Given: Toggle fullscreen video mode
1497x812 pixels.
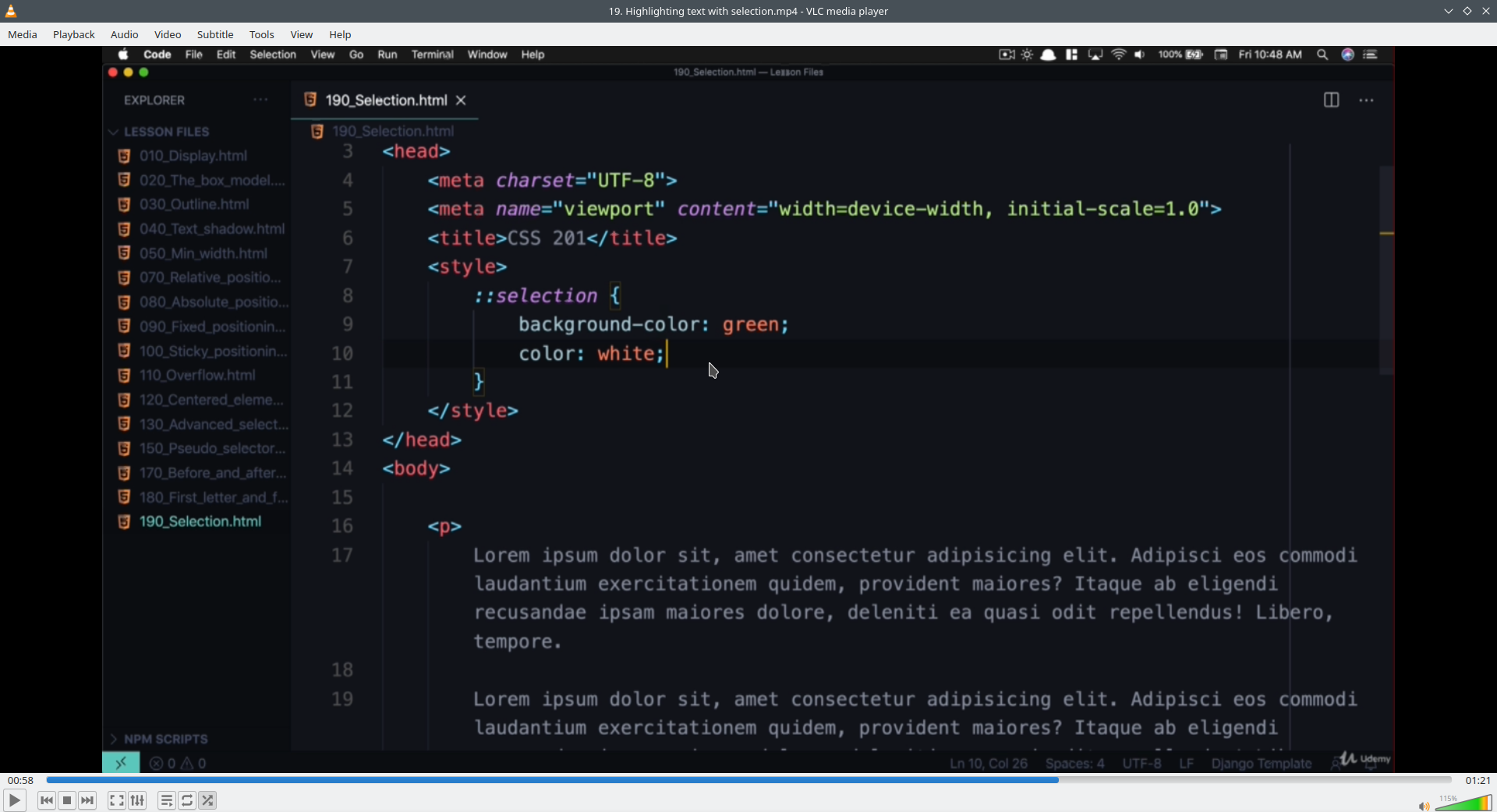Looking at the screenshot, I should pos(117,800).
